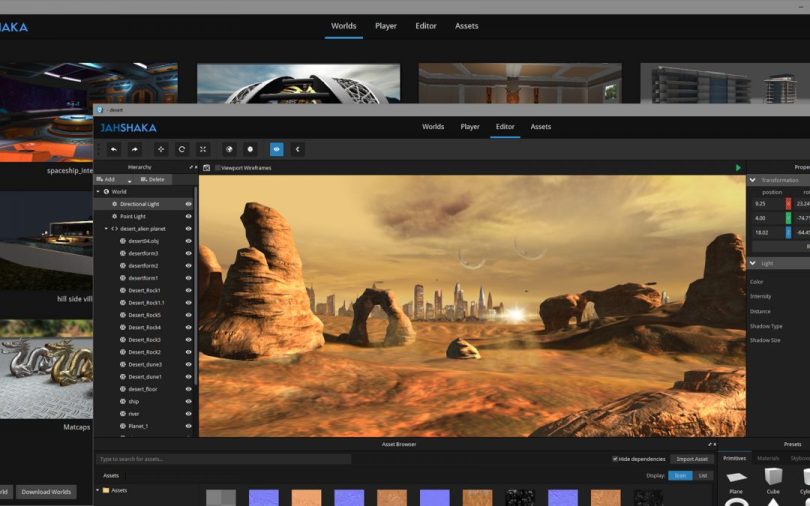810x506 pixels.
Task: Click the screenshot camera icon above the viewport
Action: (207, 168)
